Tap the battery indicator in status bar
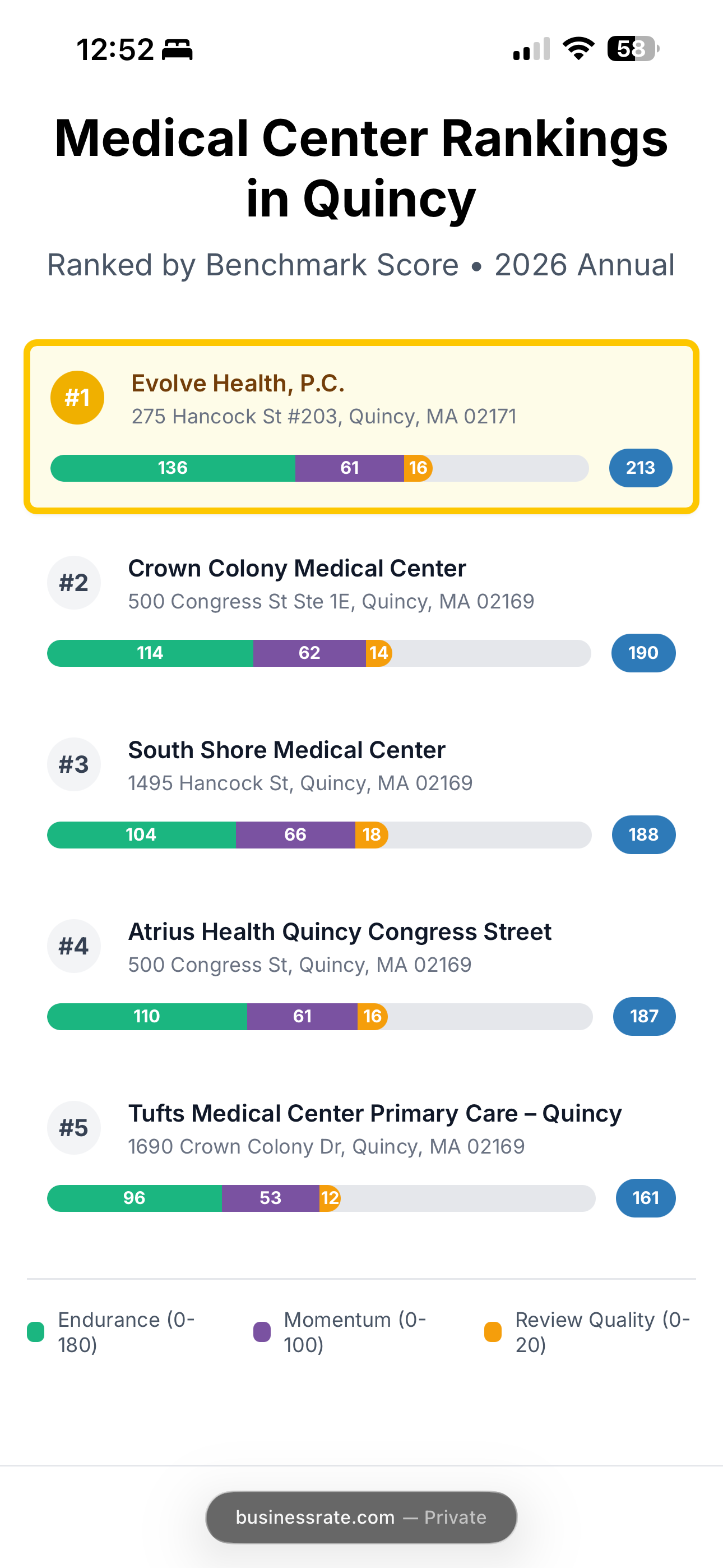The image size is (723, 1568). [x=633, y=49]
